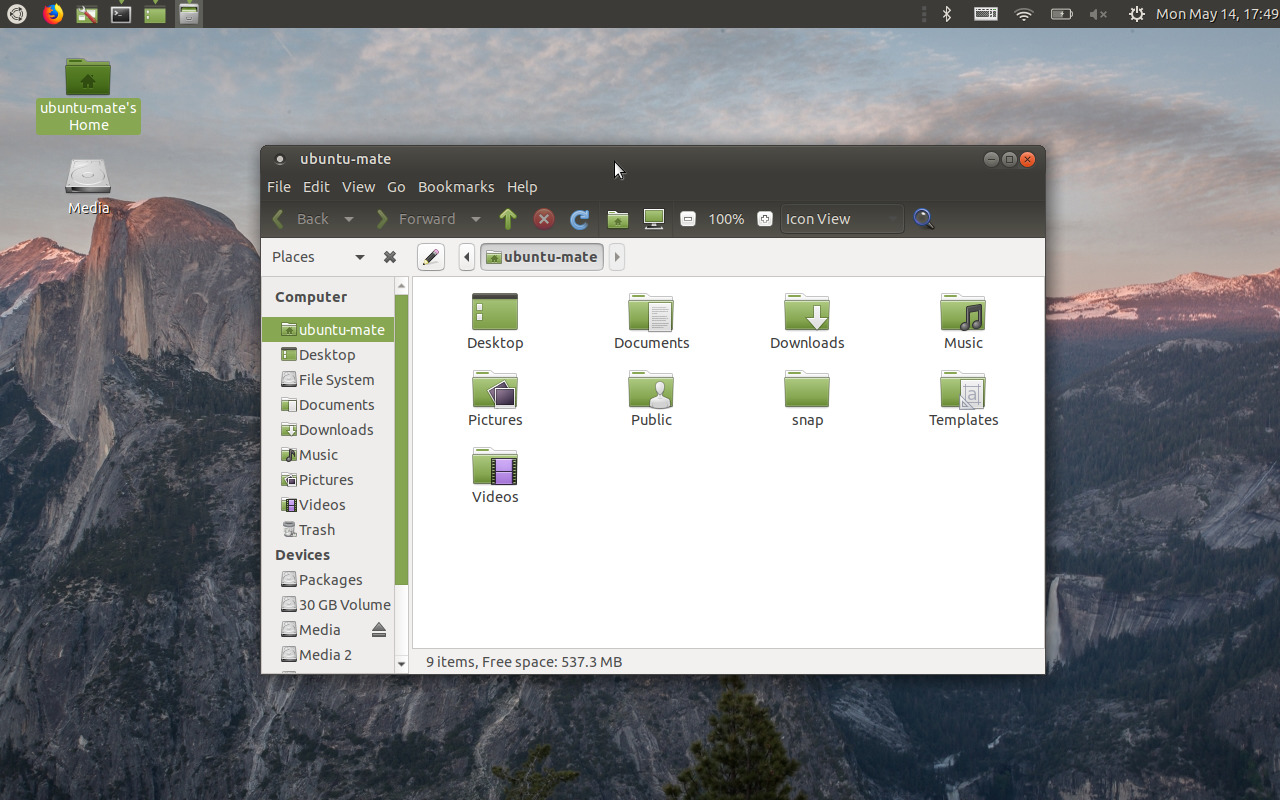This screenshot has height=800, width=1280.
Task: Open the network indicator in the top panel
Action: pos(1023,14)
